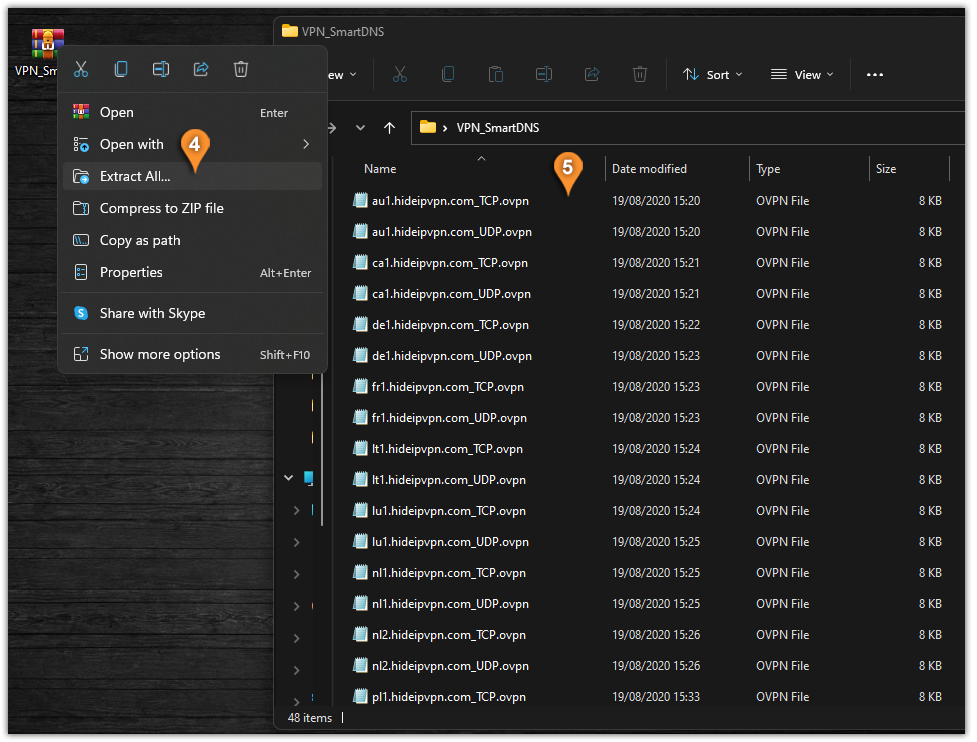Screen dimensions: 977x742
Task: Sort by Size column header
Action: click(x=886, y=169)
